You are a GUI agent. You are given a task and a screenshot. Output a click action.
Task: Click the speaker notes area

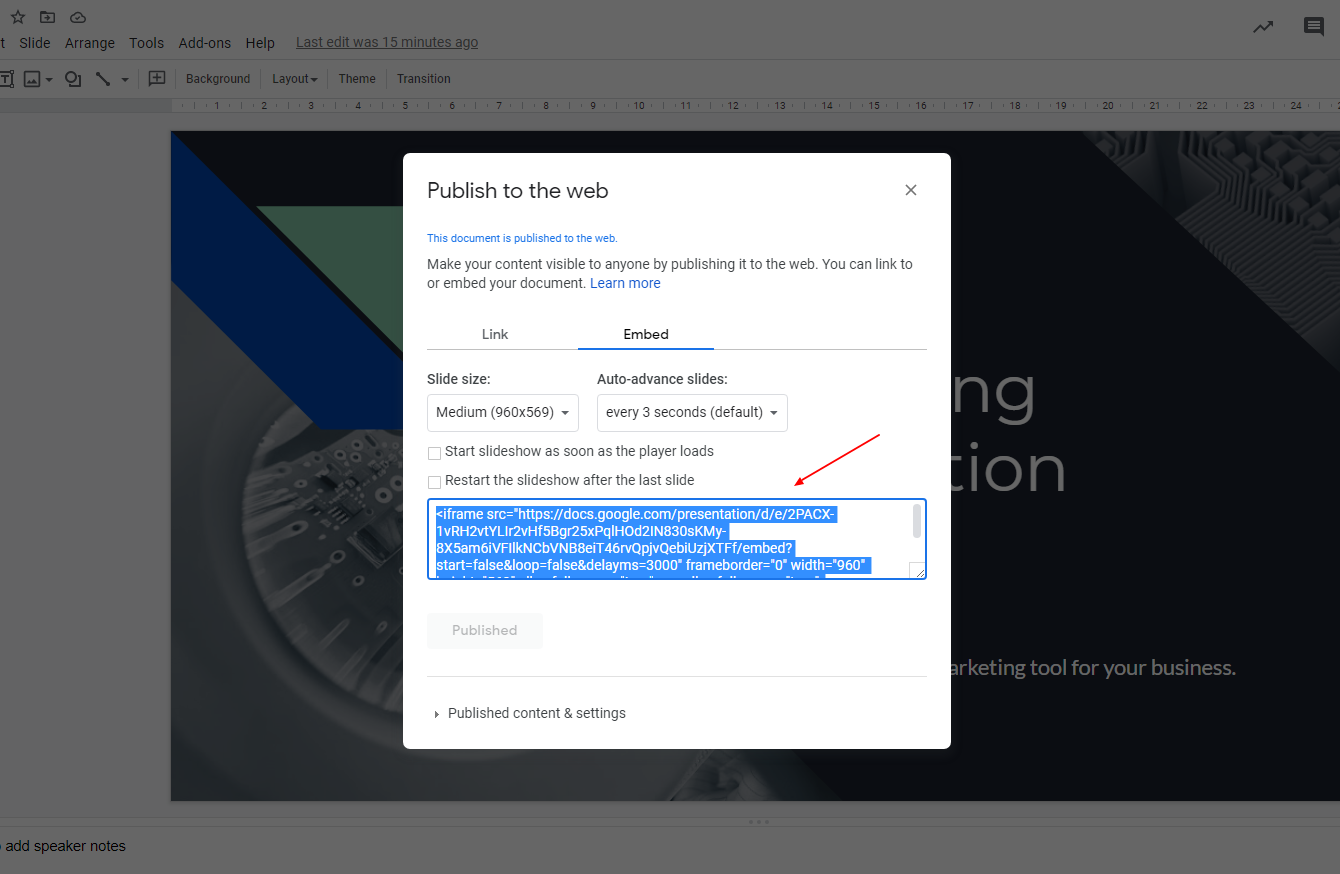63,846
